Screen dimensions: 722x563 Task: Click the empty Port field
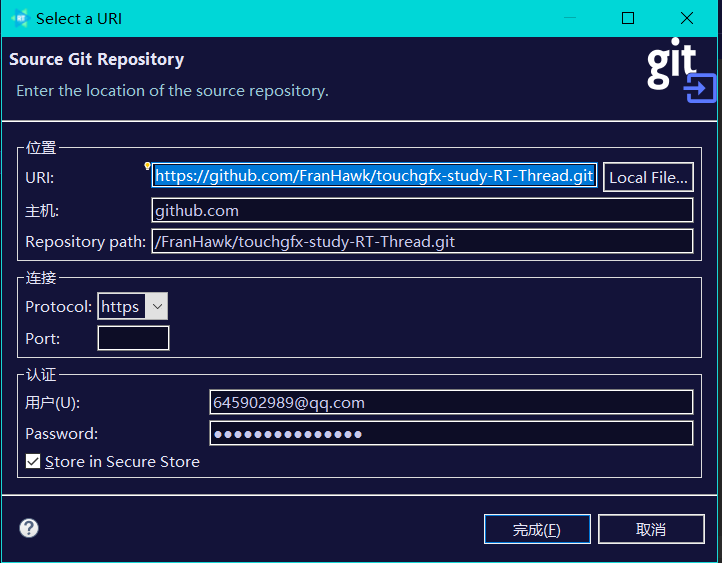(134, 338)
